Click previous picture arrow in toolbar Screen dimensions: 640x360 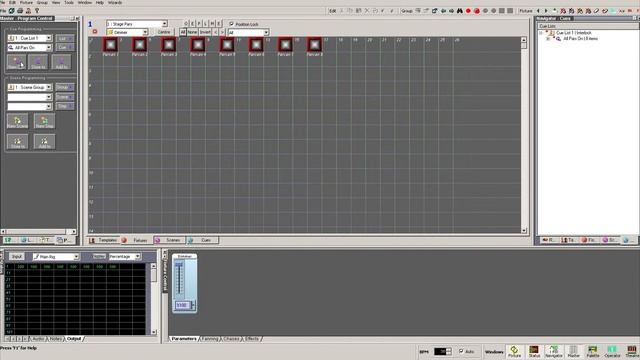pos(538,11)
